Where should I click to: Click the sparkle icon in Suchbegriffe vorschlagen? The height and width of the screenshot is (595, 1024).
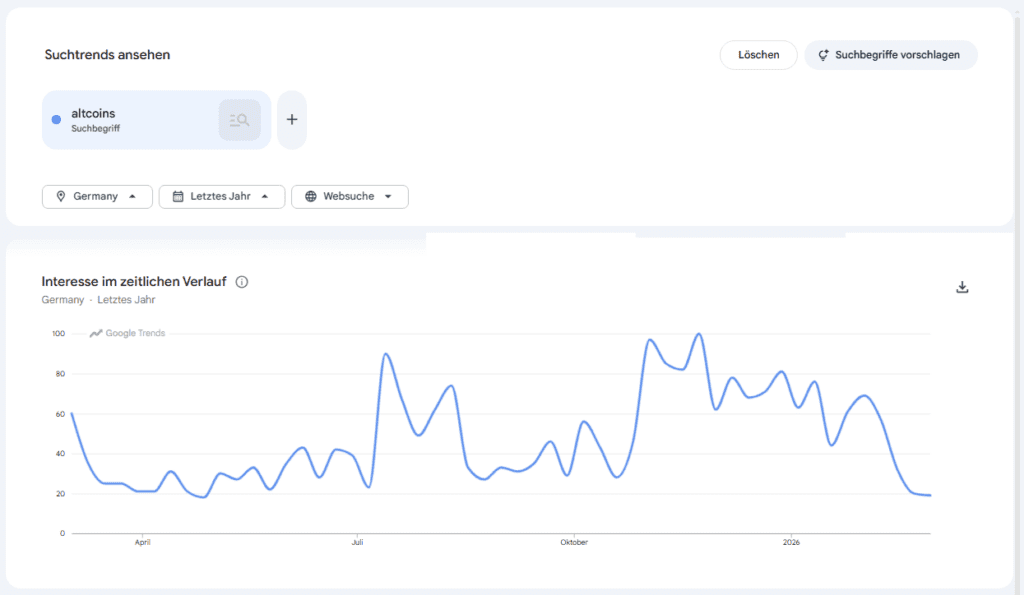pos(823,55)
